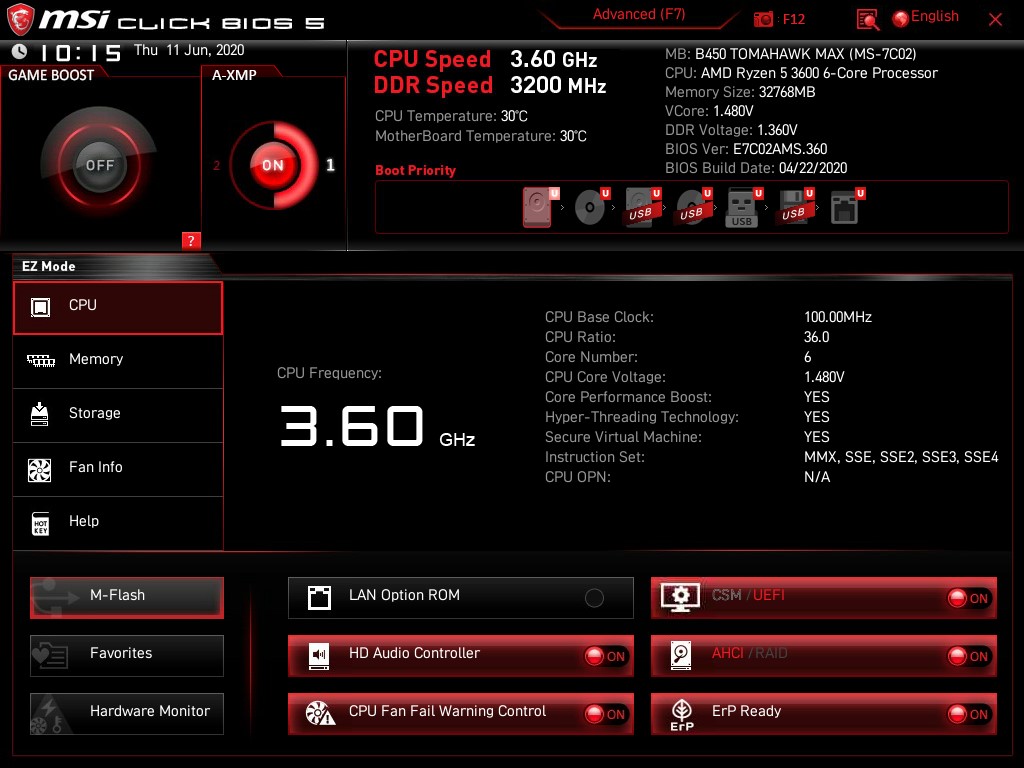Click the EZ Mode header label

coord(48,266)
